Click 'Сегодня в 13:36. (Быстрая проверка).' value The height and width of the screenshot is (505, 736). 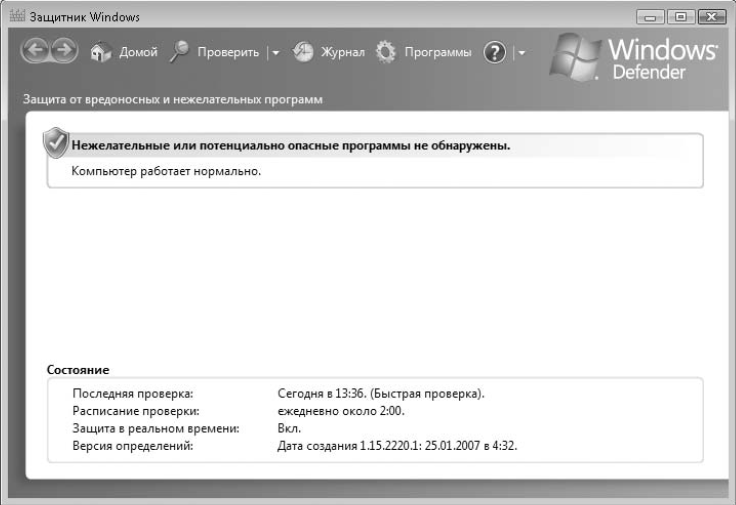381,393
